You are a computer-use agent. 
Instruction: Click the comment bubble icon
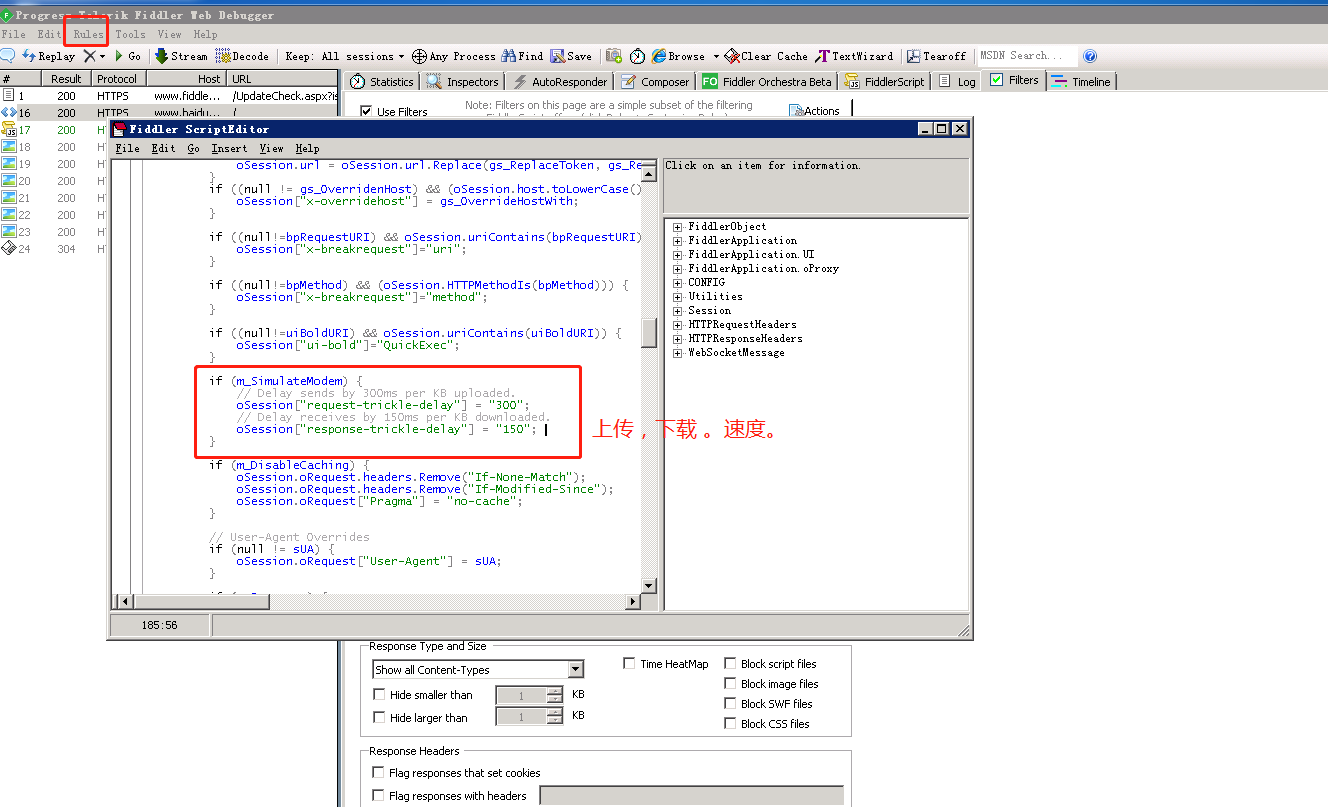(8, 57)
